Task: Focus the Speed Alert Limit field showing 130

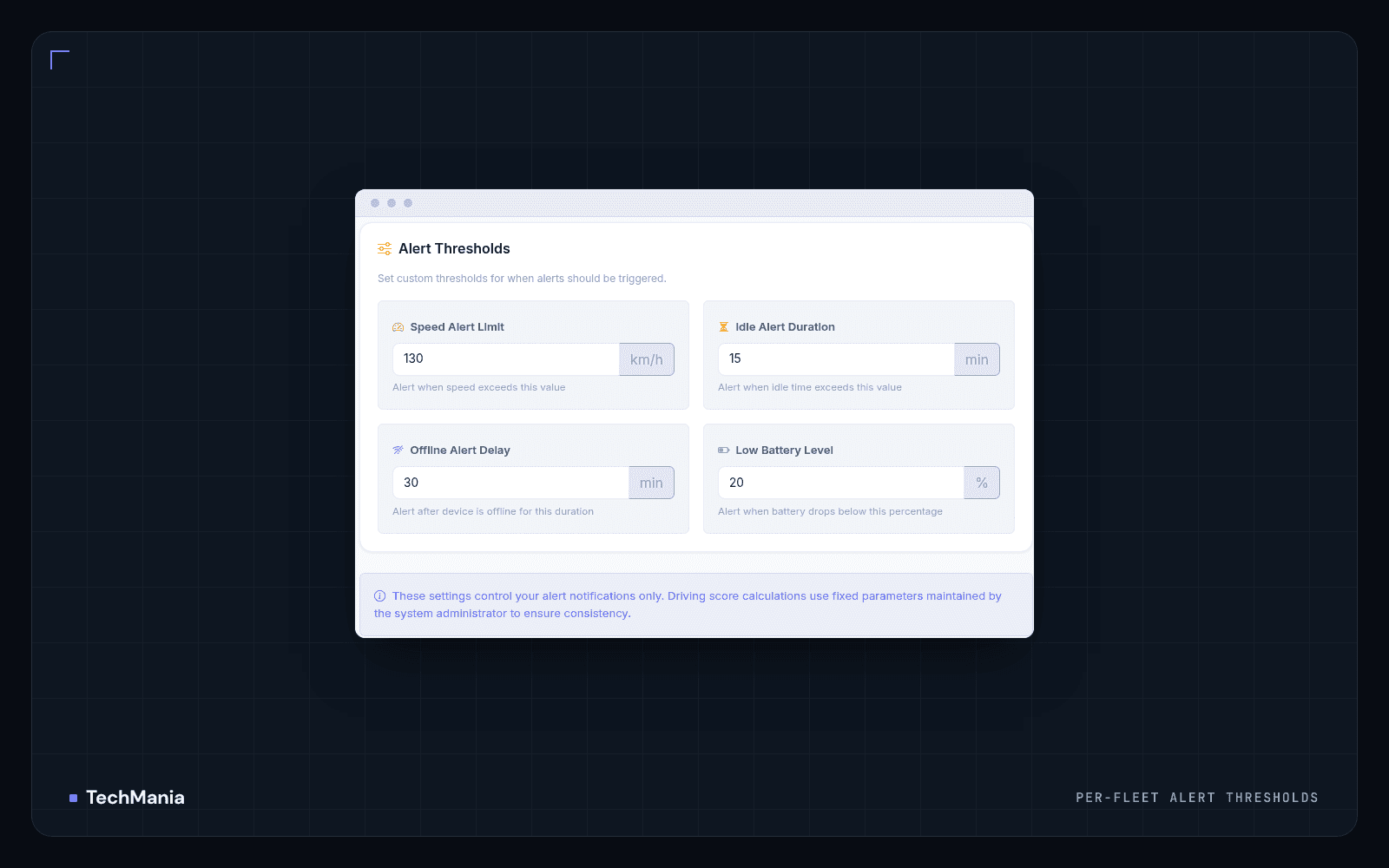Action: (x=506, y=359)
